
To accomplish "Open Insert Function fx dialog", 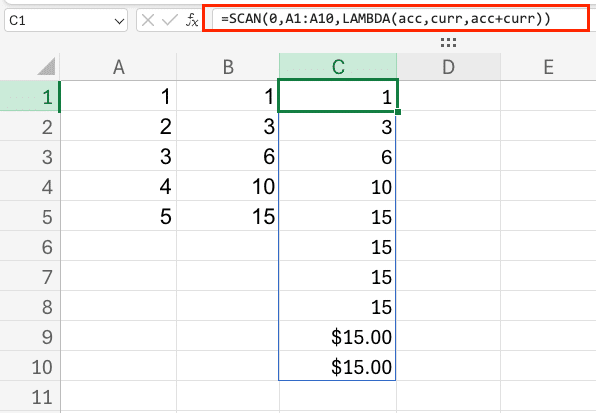I will coord(192,20).
